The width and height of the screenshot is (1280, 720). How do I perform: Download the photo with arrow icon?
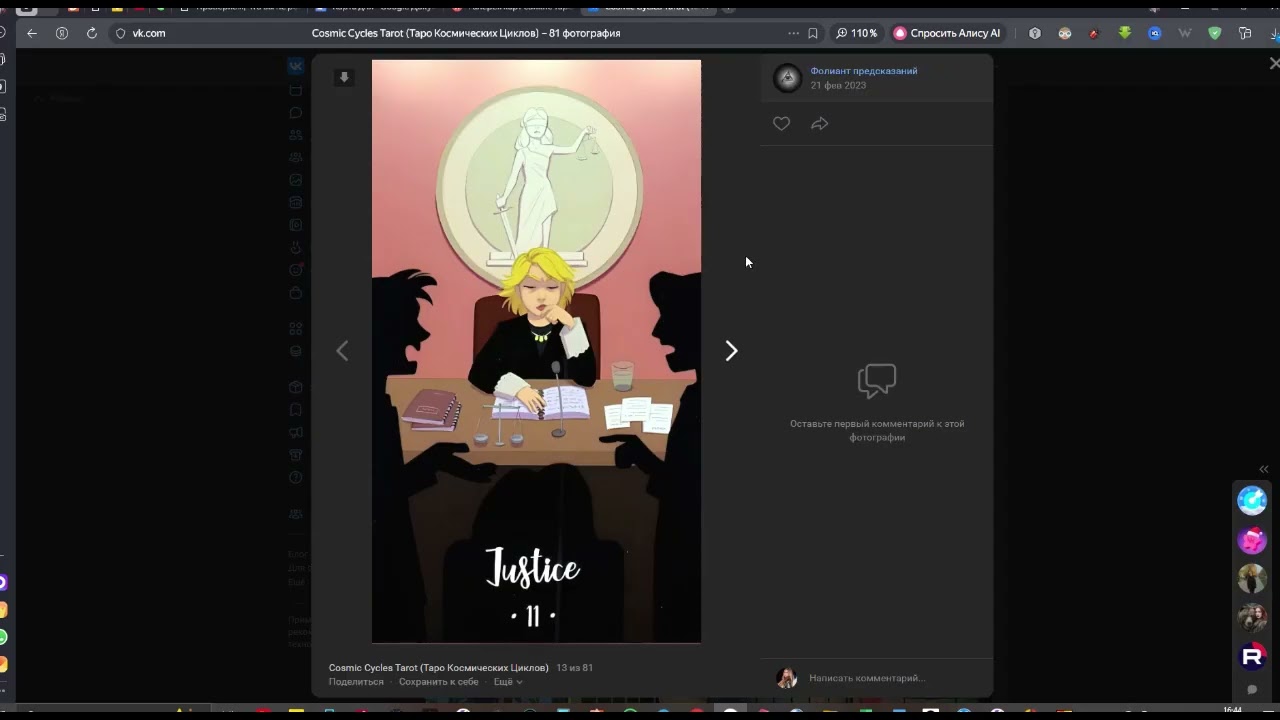coord(344,77)
